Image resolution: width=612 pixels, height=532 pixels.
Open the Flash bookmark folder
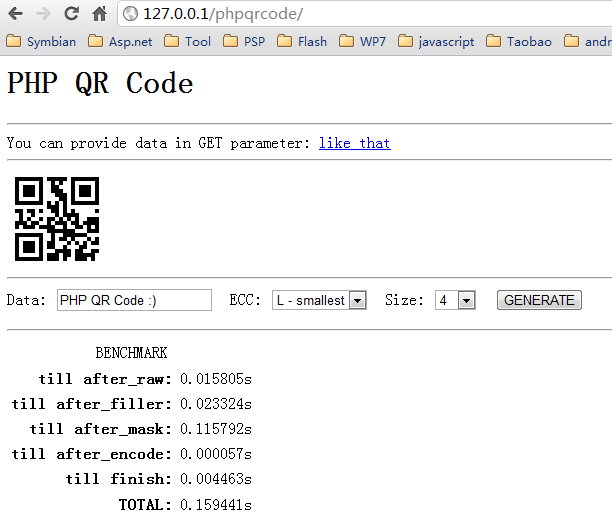[x=302, y=42]
